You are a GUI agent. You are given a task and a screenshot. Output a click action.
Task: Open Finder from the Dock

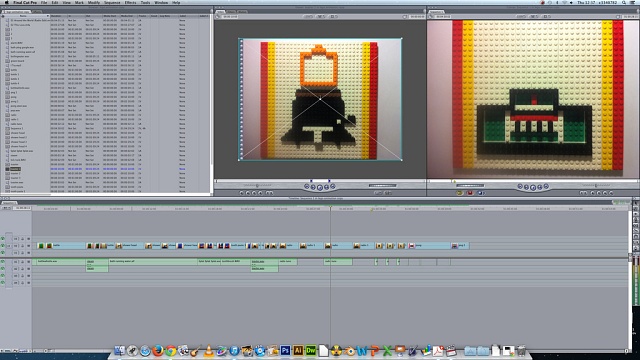(x=120, y=350)
